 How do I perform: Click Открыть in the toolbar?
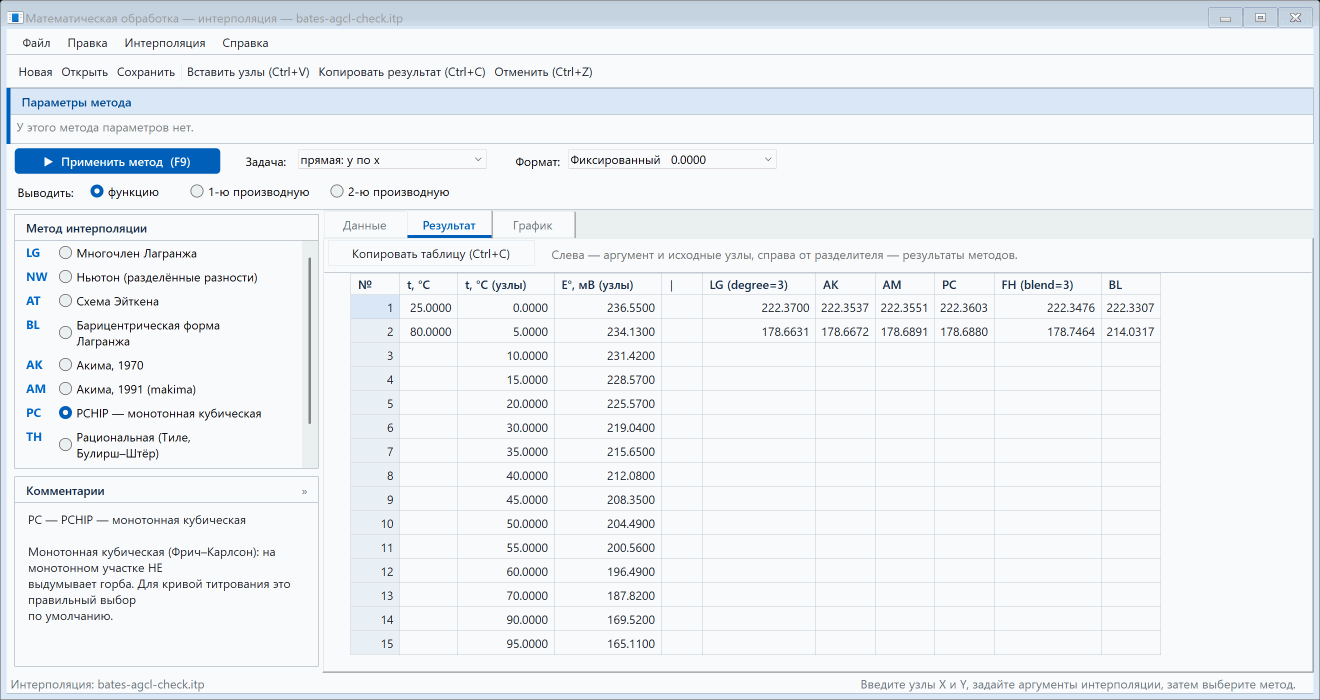click(85, 72)
